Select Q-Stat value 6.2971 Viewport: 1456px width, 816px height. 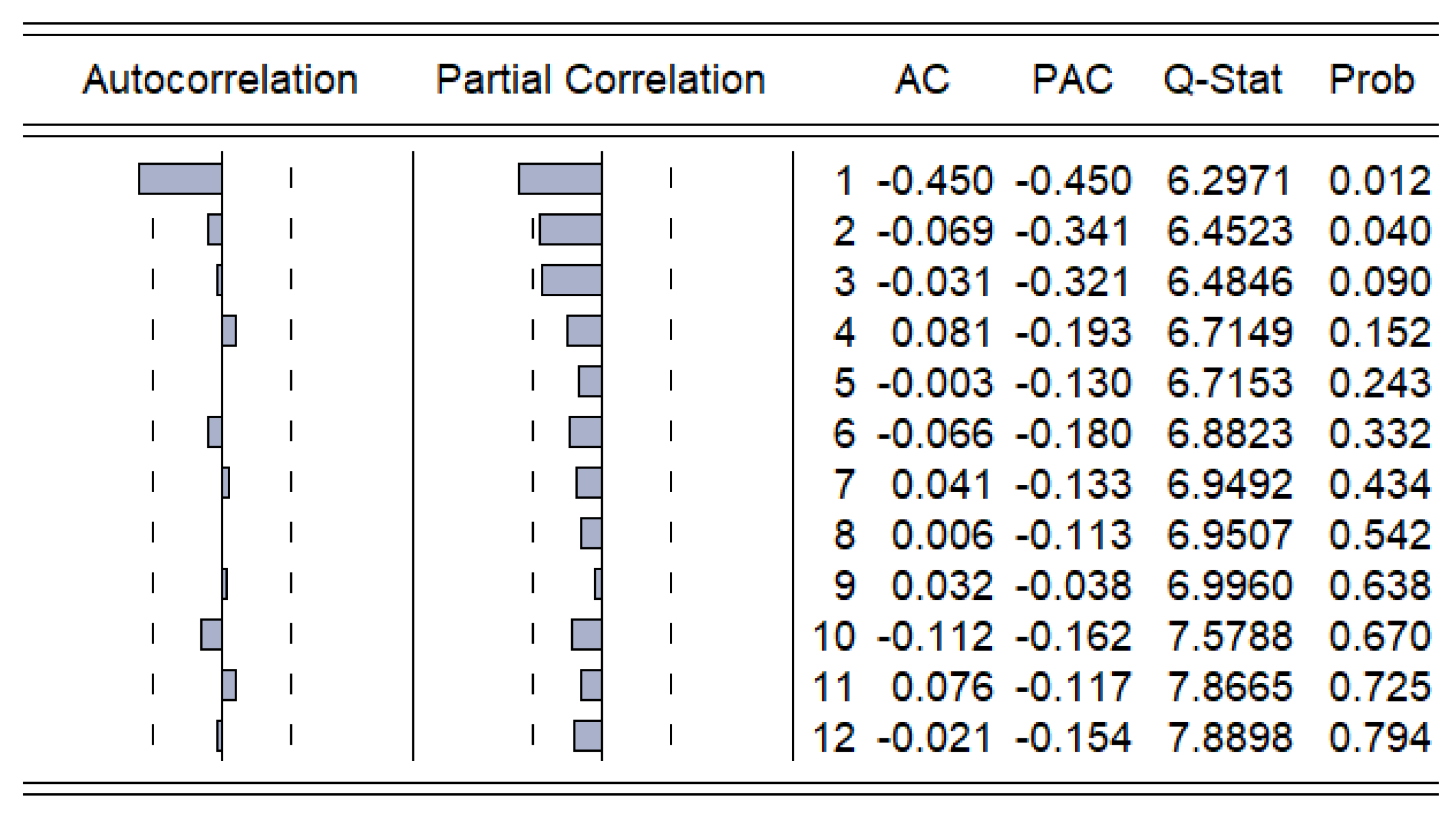click(1228, 180)
